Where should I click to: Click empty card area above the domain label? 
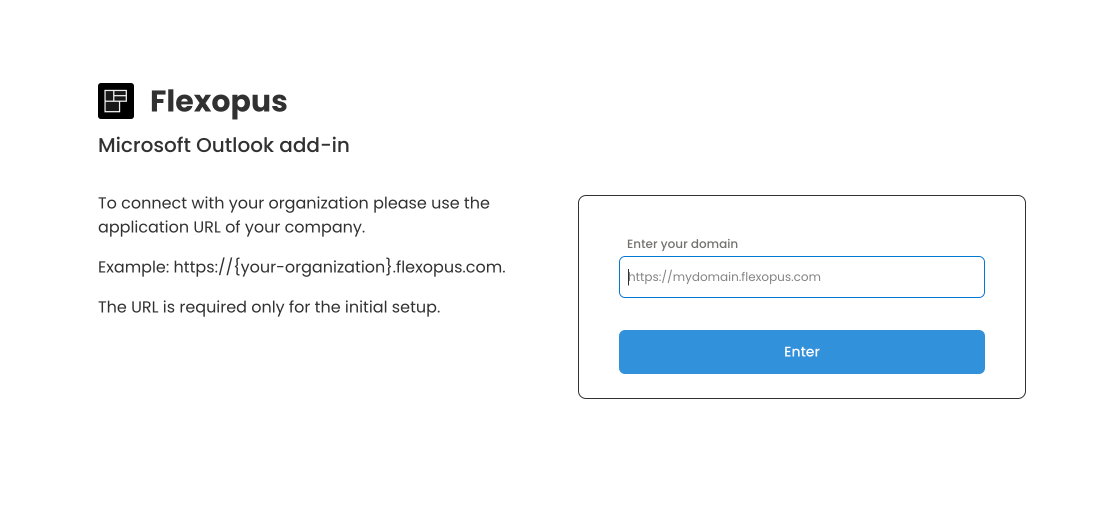click(x=801, y=216)
